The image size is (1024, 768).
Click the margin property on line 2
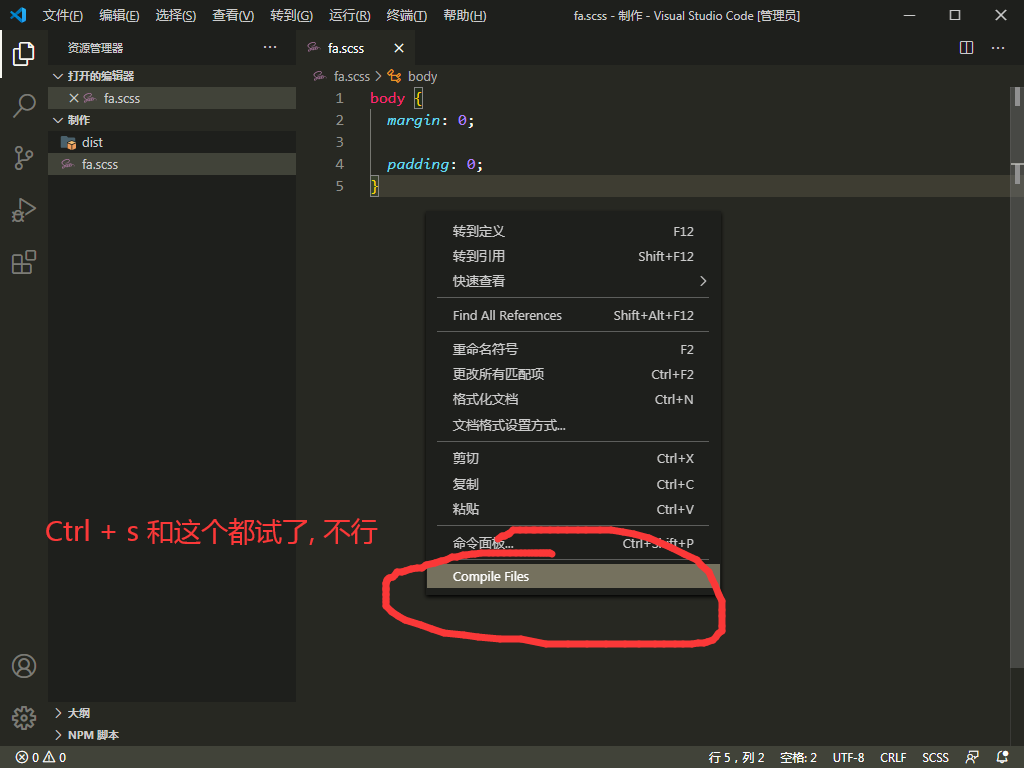(x=413, y=121)
